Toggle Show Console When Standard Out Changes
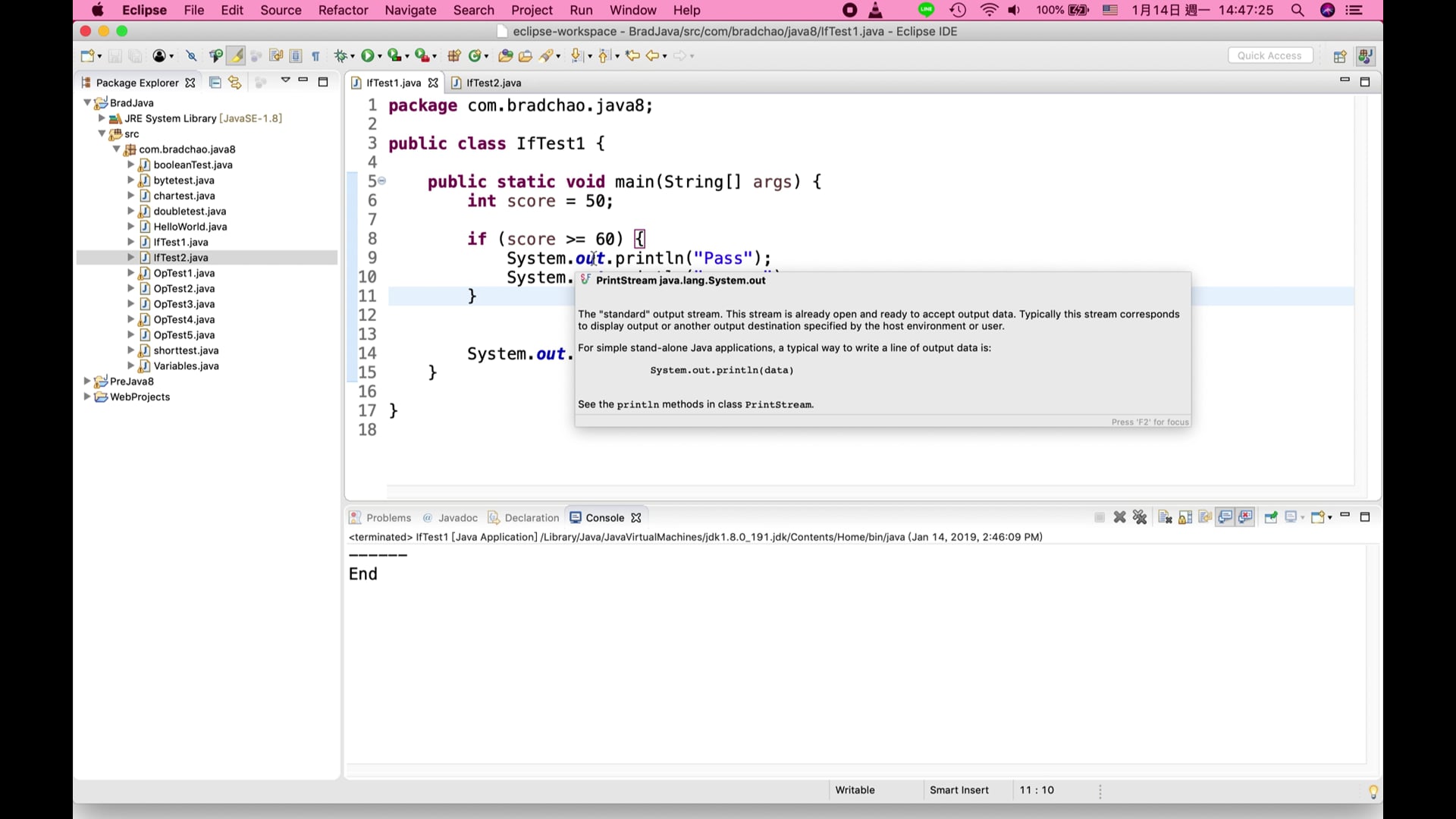 1225,516
